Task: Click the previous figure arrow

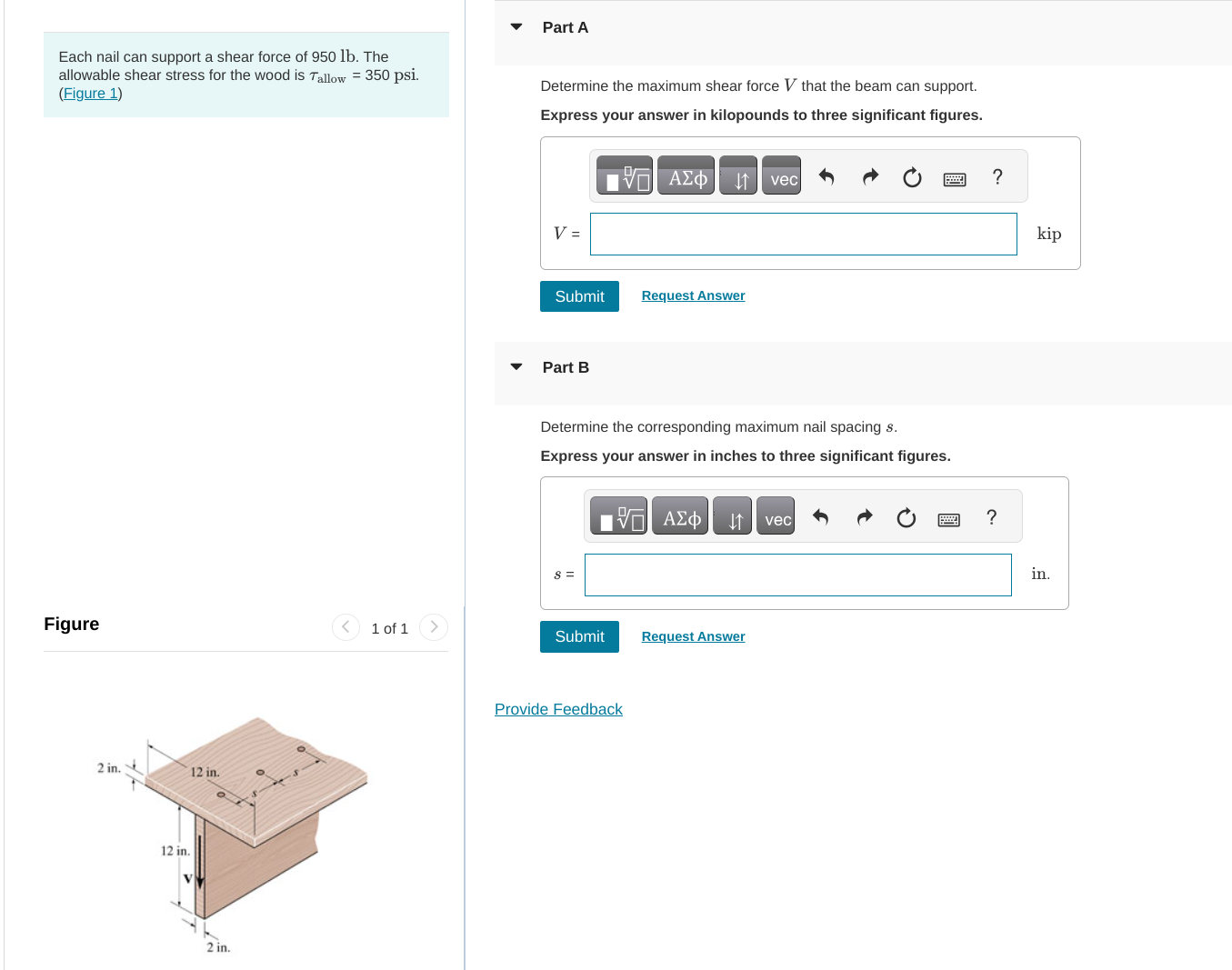Action: (346, 626)
